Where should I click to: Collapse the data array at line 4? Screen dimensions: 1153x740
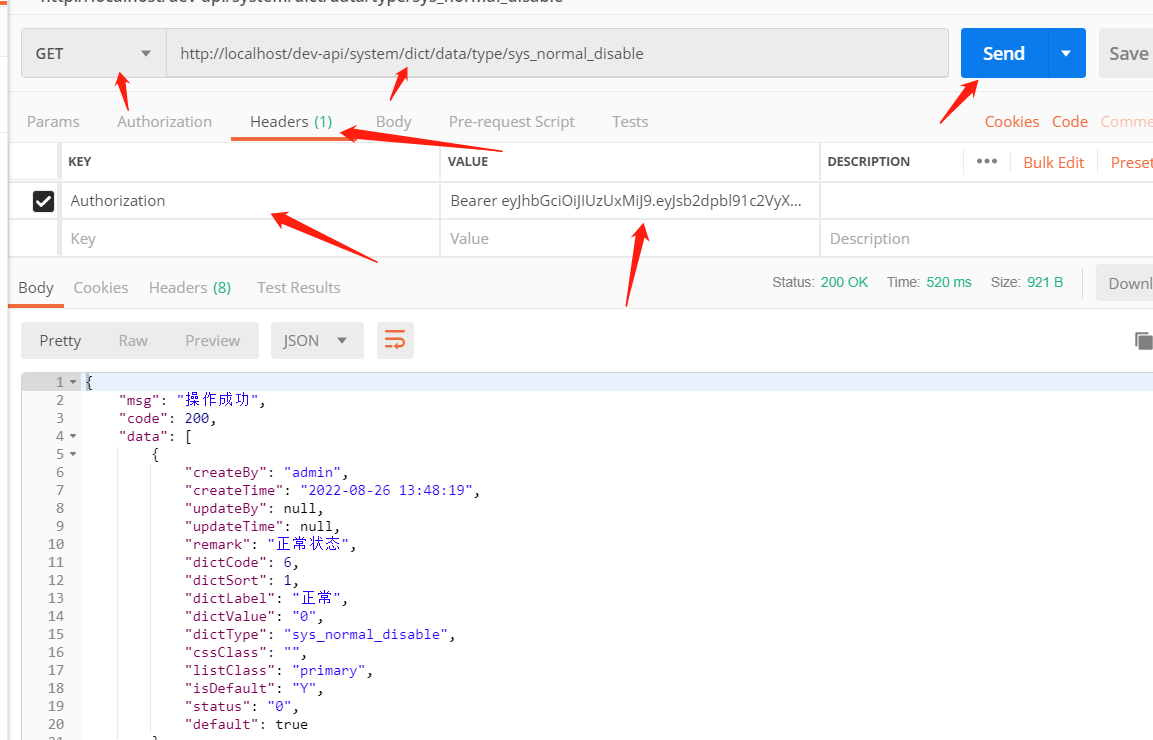[x=73, y=436]
